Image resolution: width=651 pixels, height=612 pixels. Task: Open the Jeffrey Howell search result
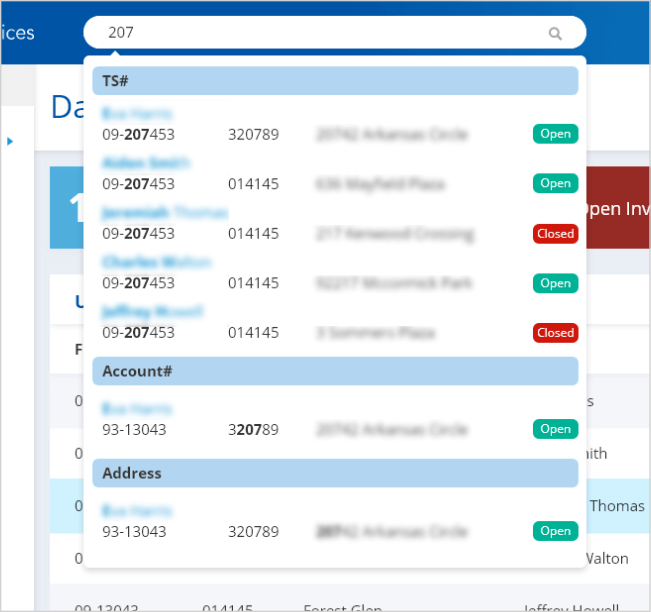click(152, 312)
